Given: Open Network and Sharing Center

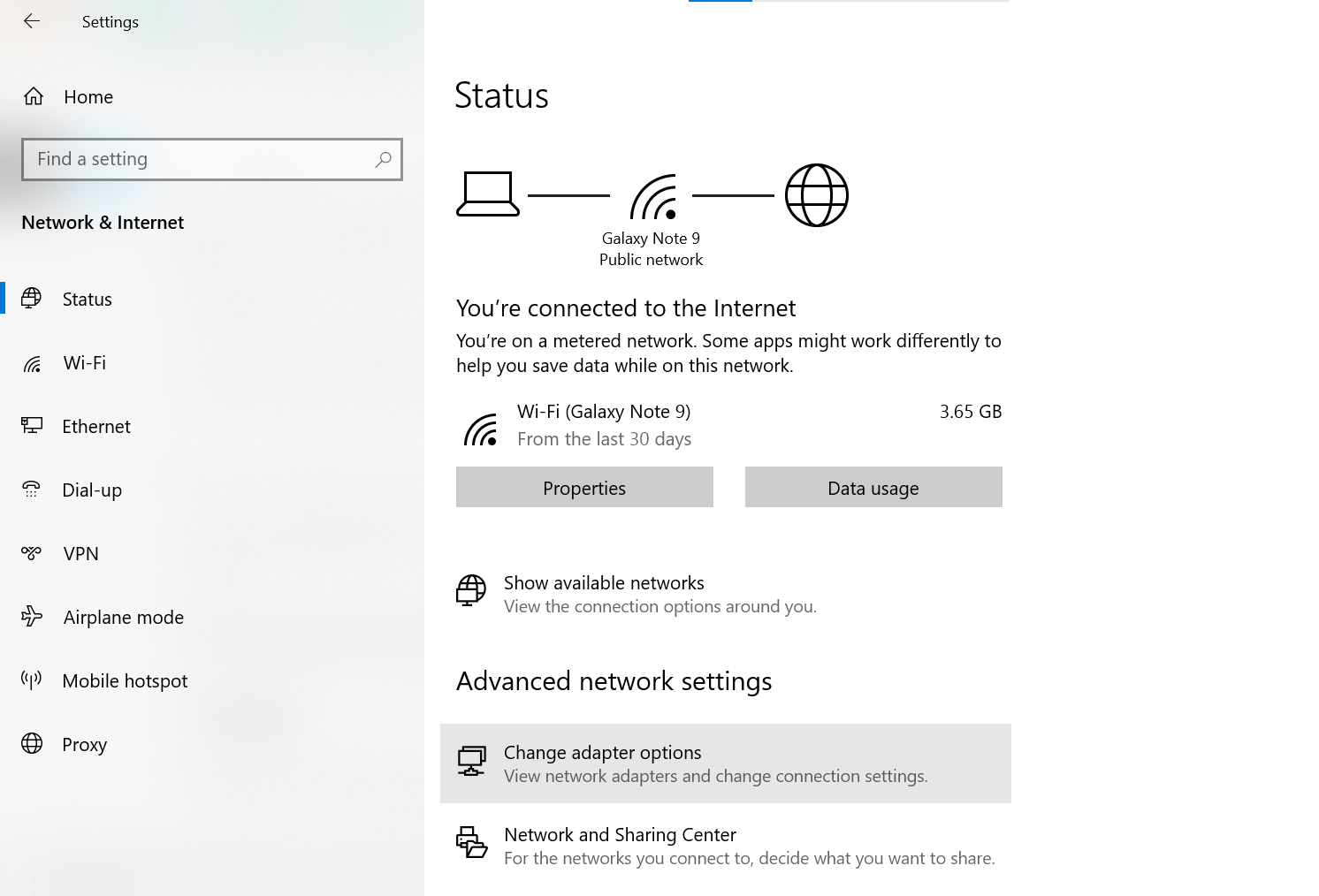Looking at the screenshot, I should 620,835.
